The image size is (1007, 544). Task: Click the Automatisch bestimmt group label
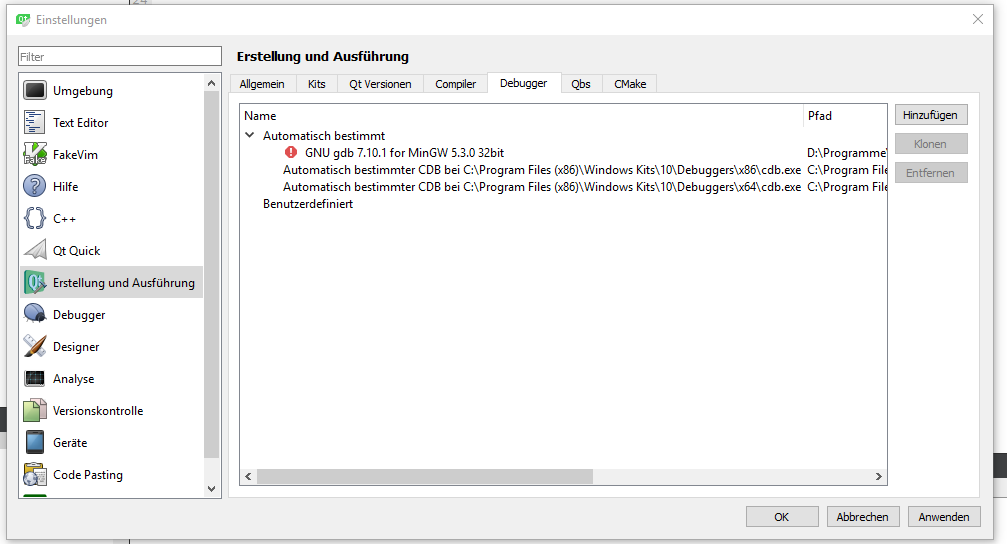pos(324,136)
